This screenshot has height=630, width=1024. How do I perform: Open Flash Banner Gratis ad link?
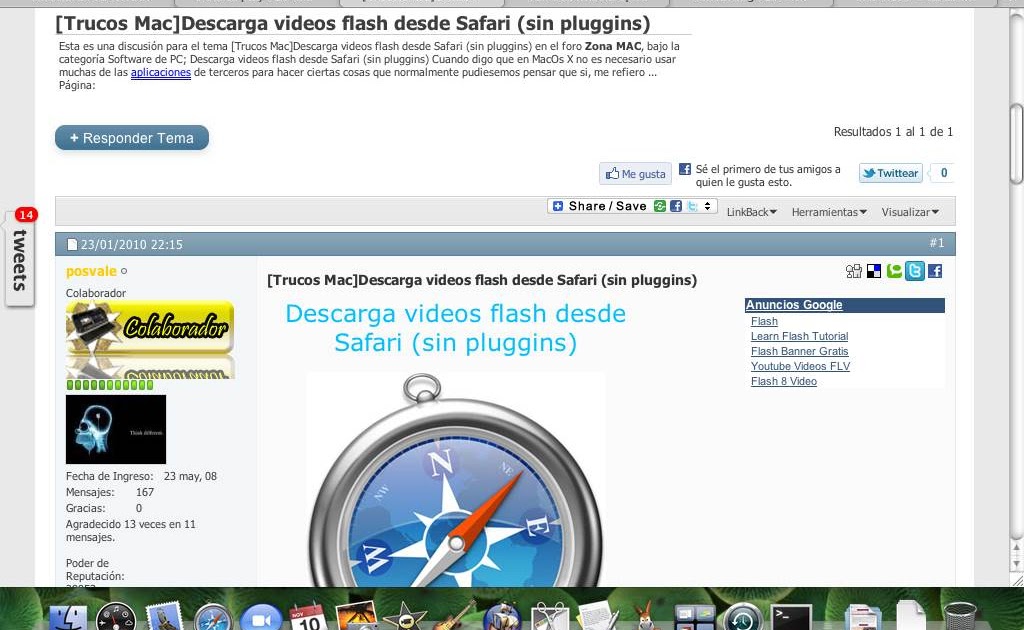click(799, 351)
